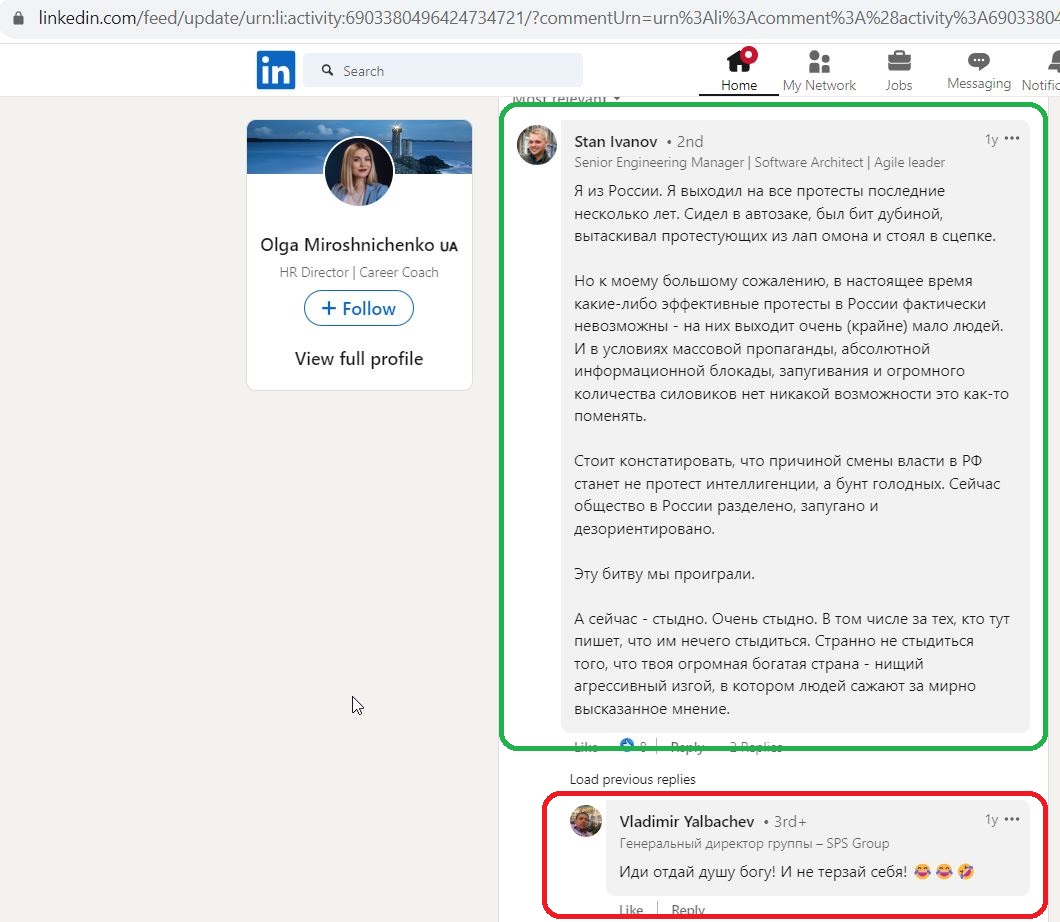Image resolution: width=1060 pixels, height=922 pixels.
Task: Open Olga Miroshnichenko's profile photo
Action: (x=359, y=172)
